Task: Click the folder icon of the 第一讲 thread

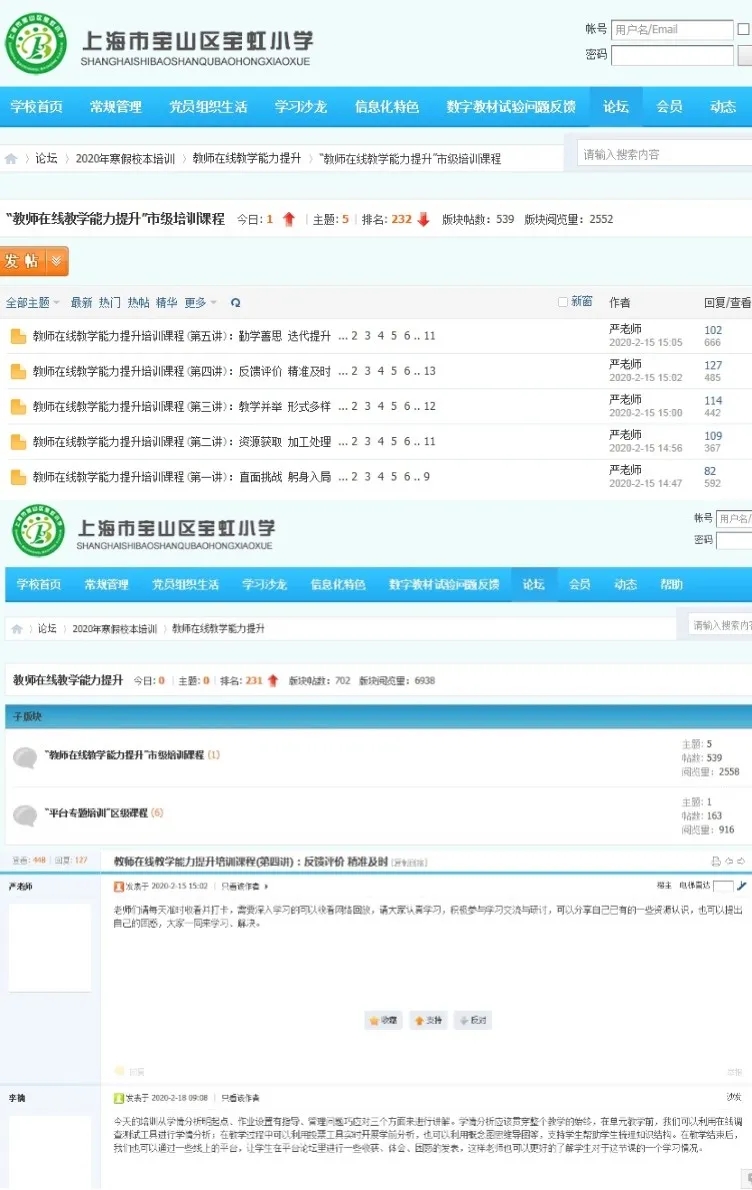Action: (x=18, y=477)
